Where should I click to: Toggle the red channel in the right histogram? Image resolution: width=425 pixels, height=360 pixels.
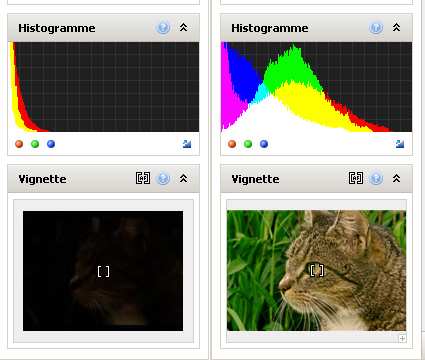(x=232, y=144)
